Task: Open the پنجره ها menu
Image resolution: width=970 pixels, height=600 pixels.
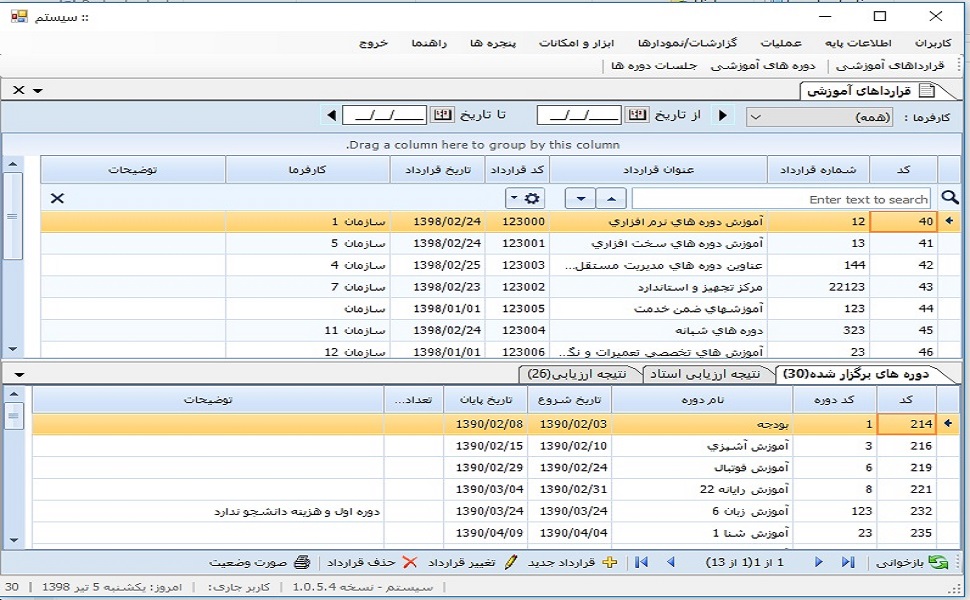Action: click(x=492, y=43)
